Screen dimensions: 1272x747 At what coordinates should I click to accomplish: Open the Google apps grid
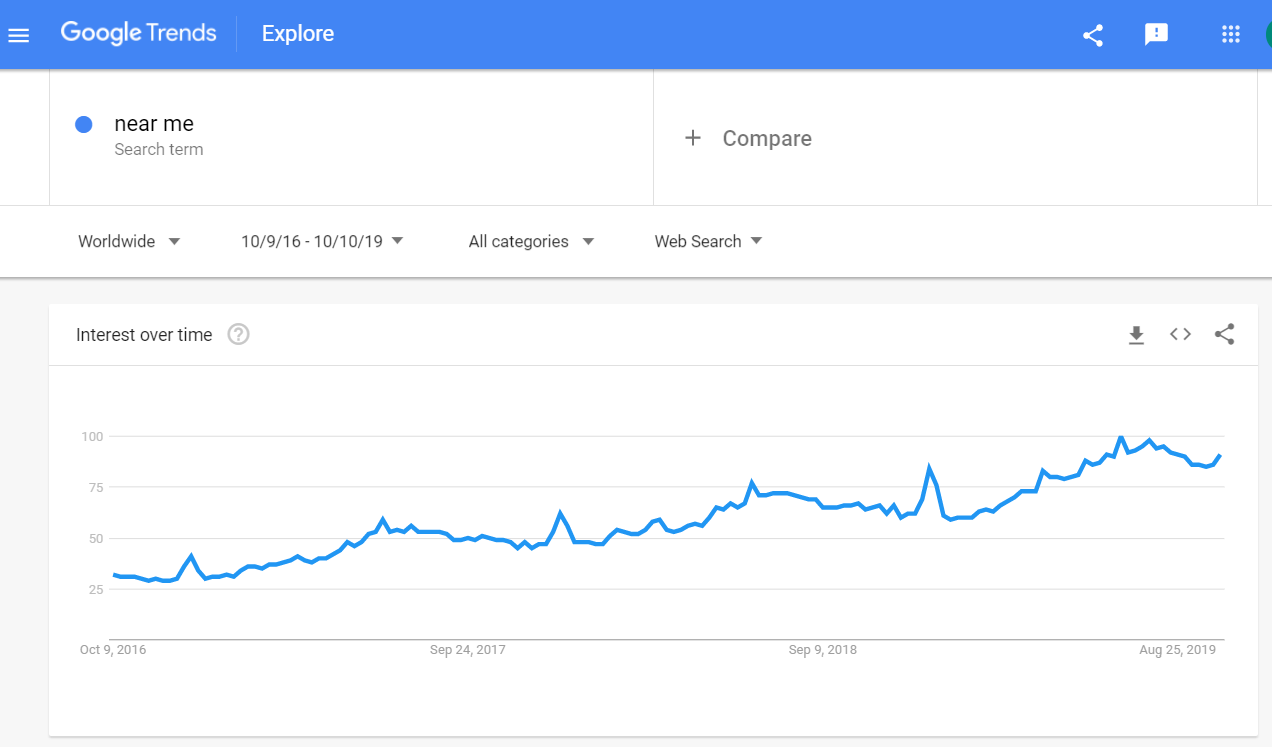point(1231,35)
